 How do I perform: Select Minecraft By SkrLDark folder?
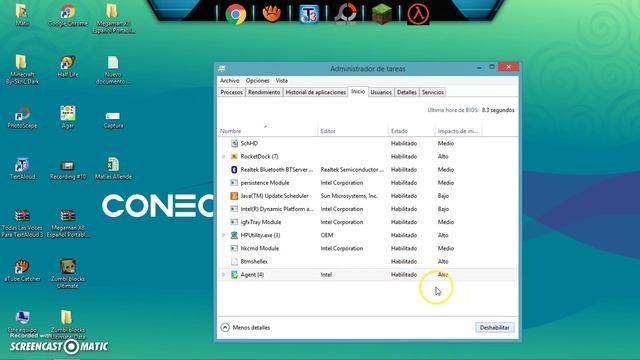(x=22, y=70)
